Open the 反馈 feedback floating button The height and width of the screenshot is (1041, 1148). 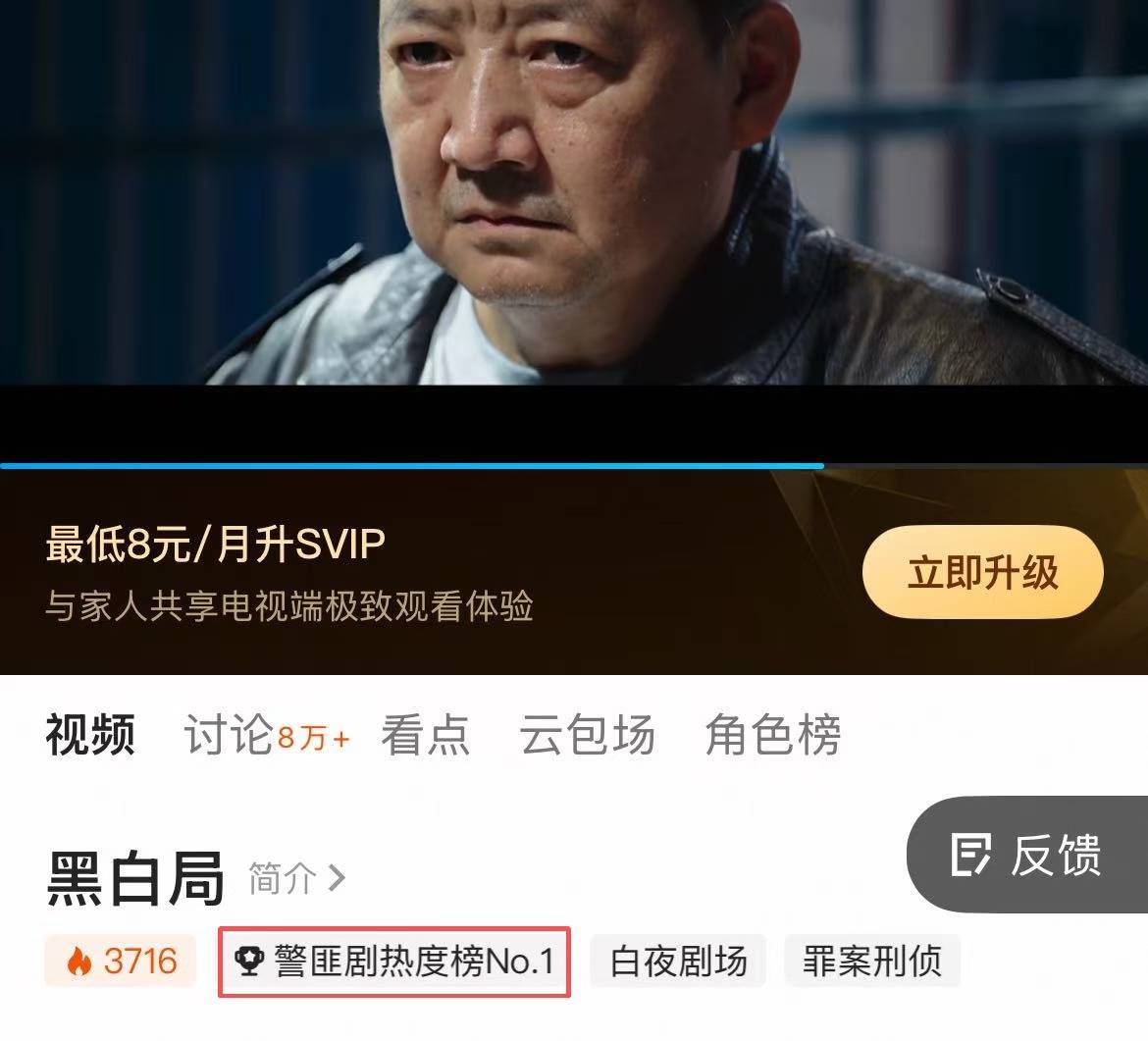1027,855
